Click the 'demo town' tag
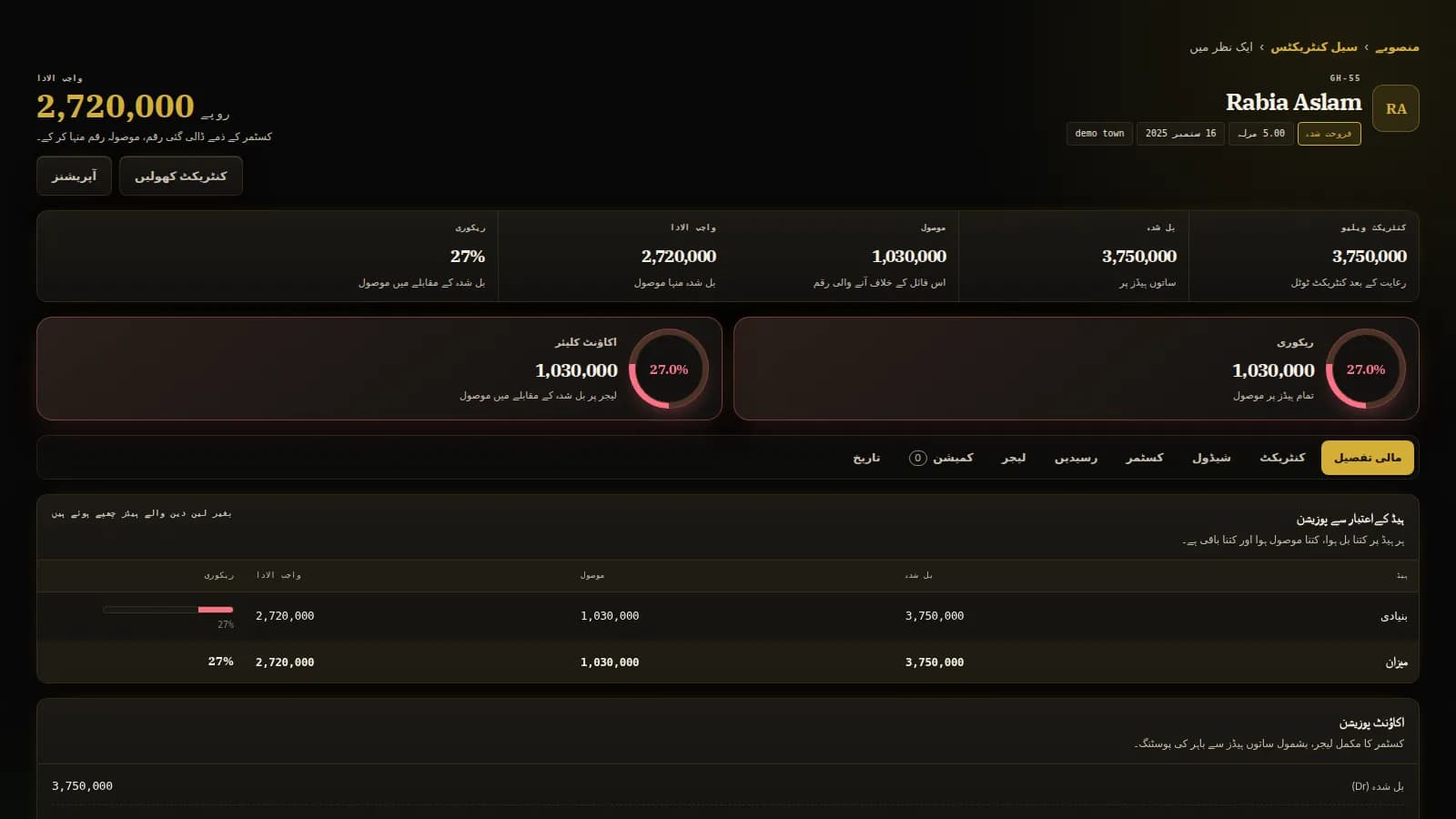This screenshot has width=1456, height=819. point(1099,134)
